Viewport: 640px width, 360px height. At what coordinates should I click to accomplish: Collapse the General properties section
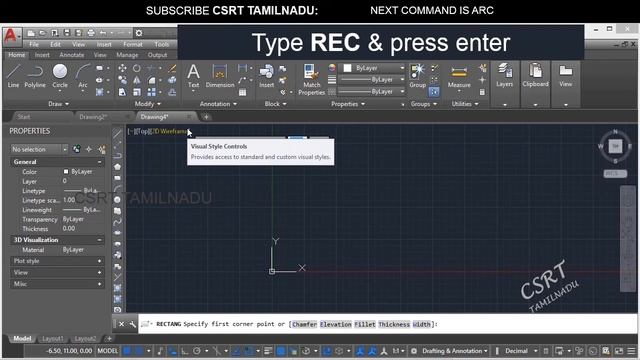(x=99, y=162)
